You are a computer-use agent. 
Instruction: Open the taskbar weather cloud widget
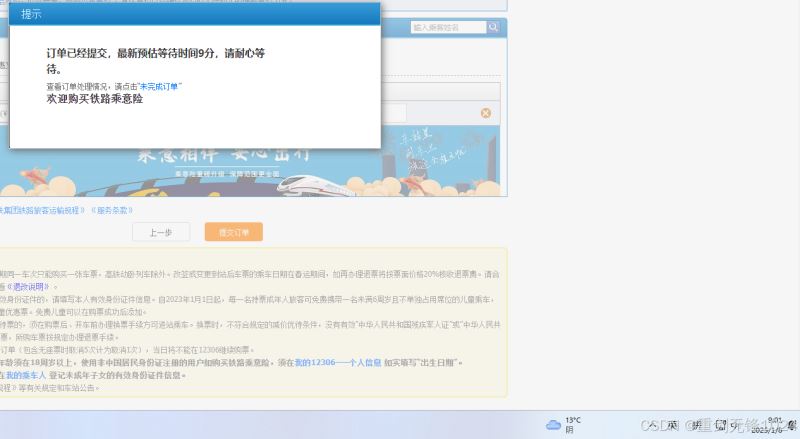pos(563,425)
